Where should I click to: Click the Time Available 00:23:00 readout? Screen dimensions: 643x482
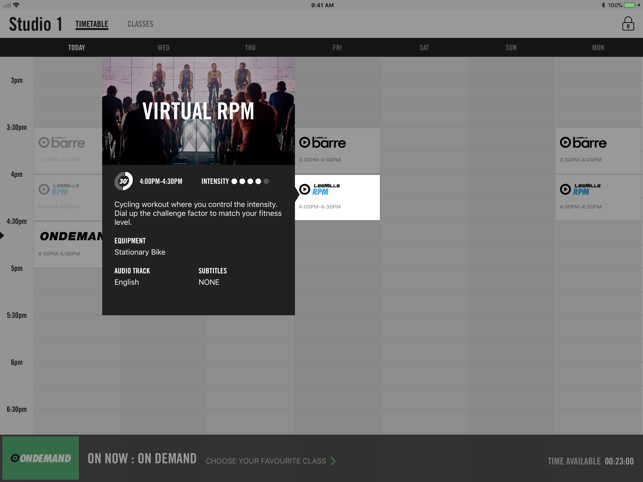(591, 461)
